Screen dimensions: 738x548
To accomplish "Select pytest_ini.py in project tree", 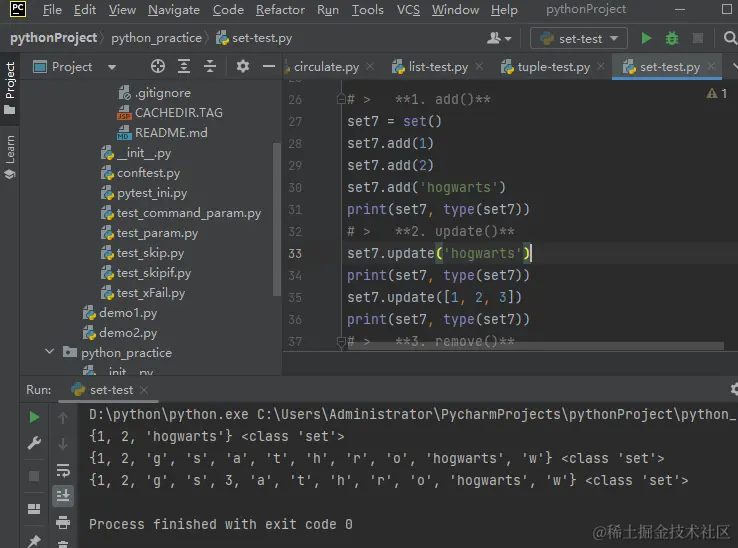I will 152,193.
